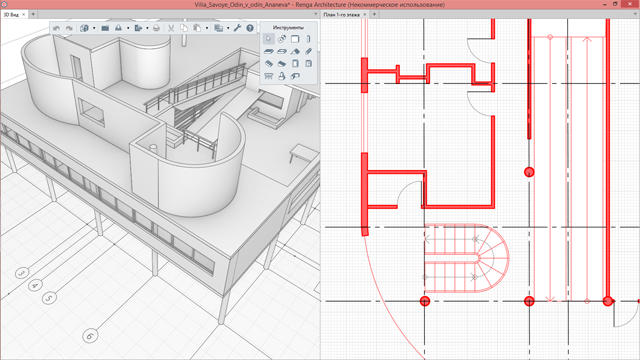Click the triangle-marker icon after the folder
Screen dimensions: 640x360
tap(118, 28)
